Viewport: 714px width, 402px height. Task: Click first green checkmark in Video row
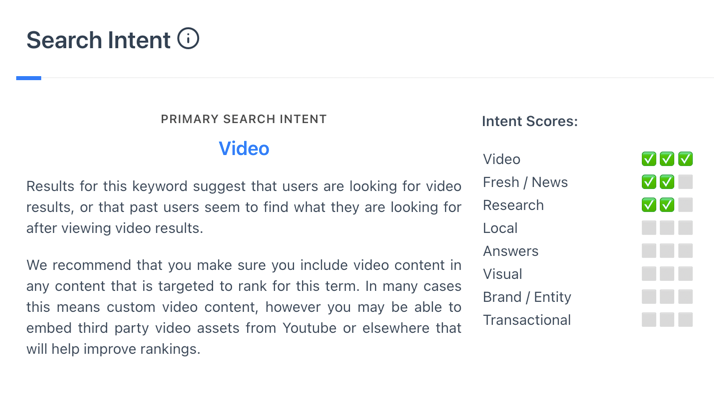pyautogui.click(x=649, y=159)
